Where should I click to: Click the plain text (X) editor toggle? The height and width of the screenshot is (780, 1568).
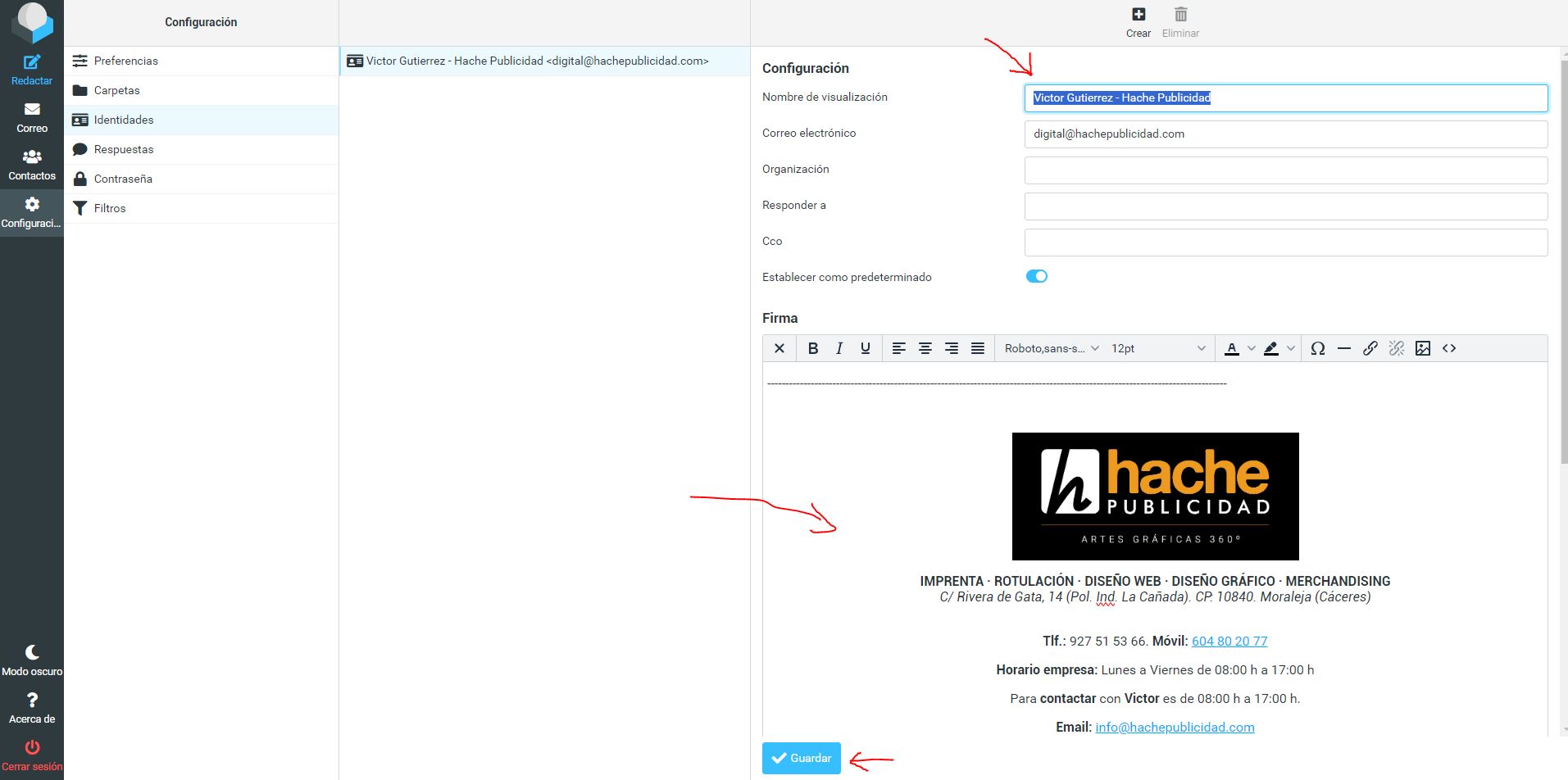779,349
